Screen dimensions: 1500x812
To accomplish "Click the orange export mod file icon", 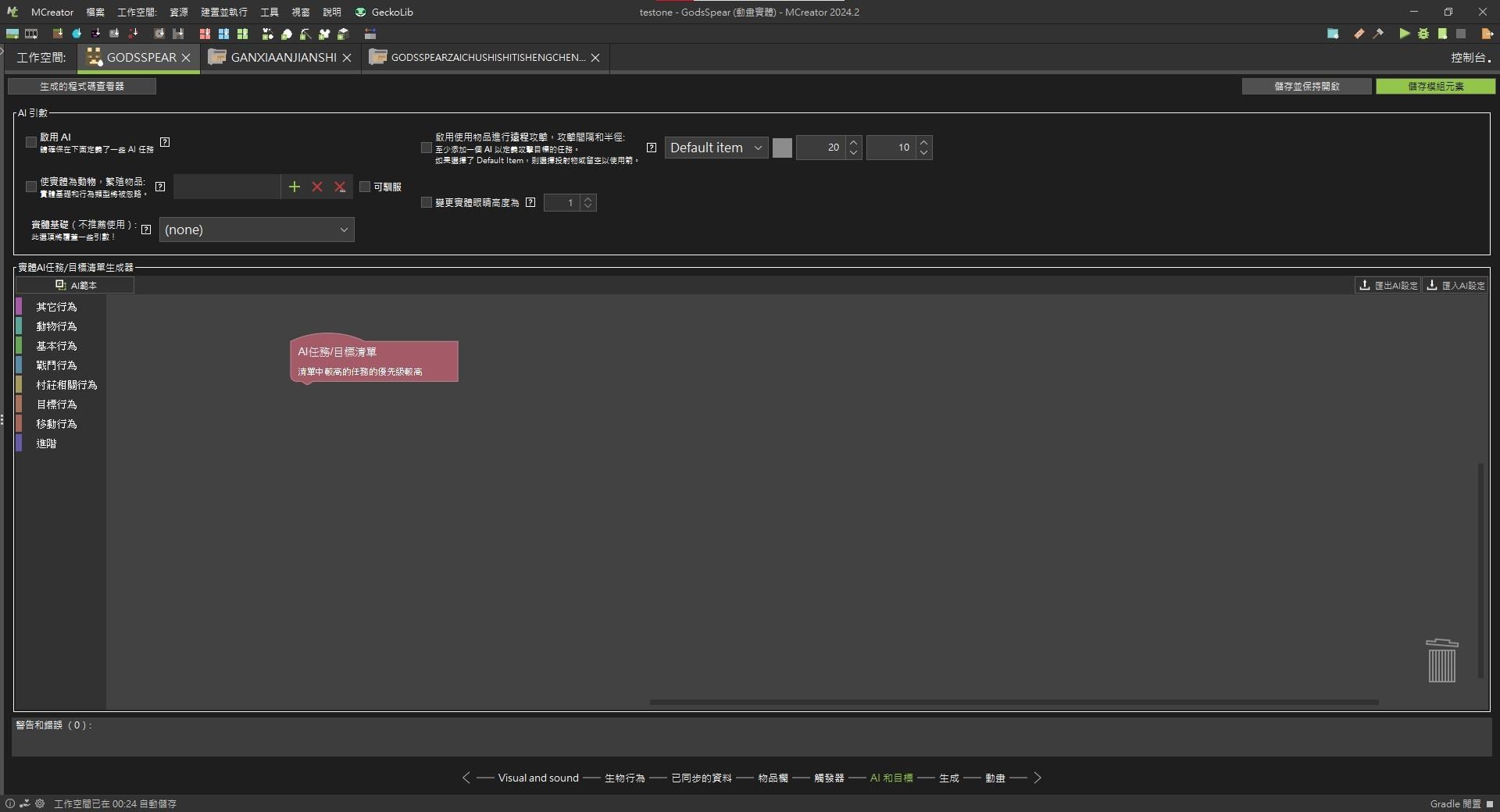I will 1487,34.
